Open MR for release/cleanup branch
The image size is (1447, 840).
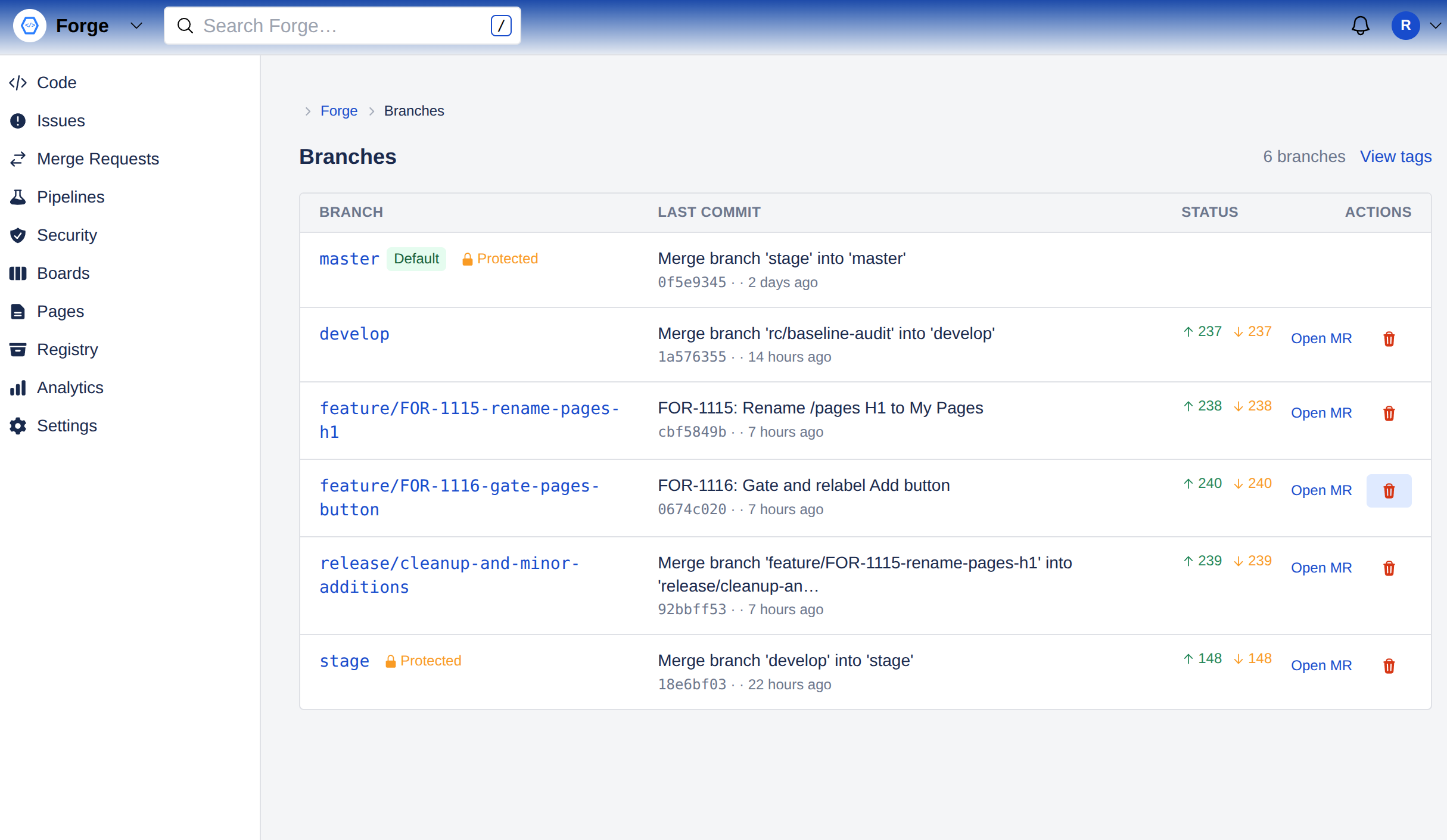point(1321,568)
